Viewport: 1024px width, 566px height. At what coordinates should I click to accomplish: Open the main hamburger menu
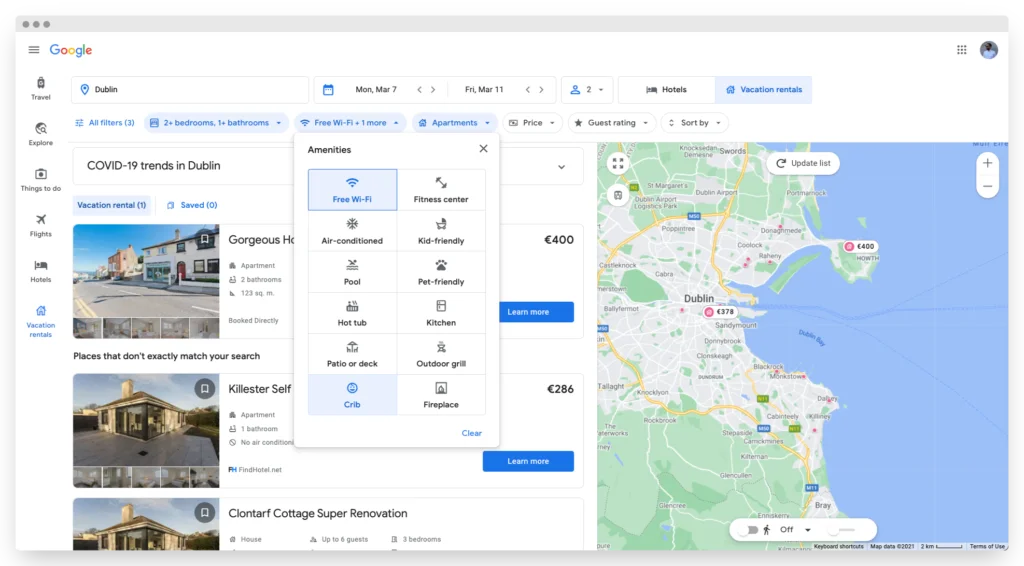pyautogui.click(x=34, y=50)
